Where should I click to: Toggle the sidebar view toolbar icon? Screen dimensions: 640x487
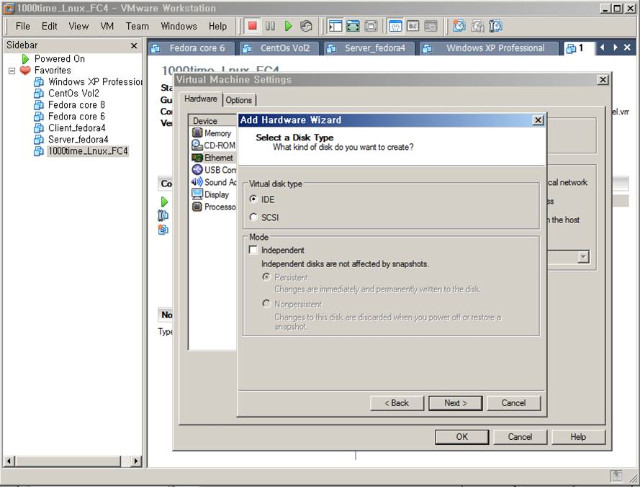coord(335,26)
